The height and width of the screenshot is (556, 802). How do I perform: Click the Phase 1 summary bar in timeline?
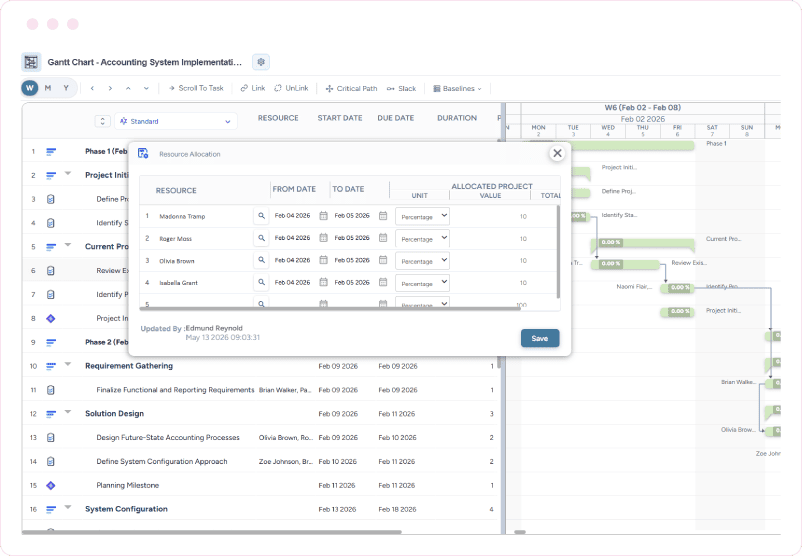click(632, 146)
